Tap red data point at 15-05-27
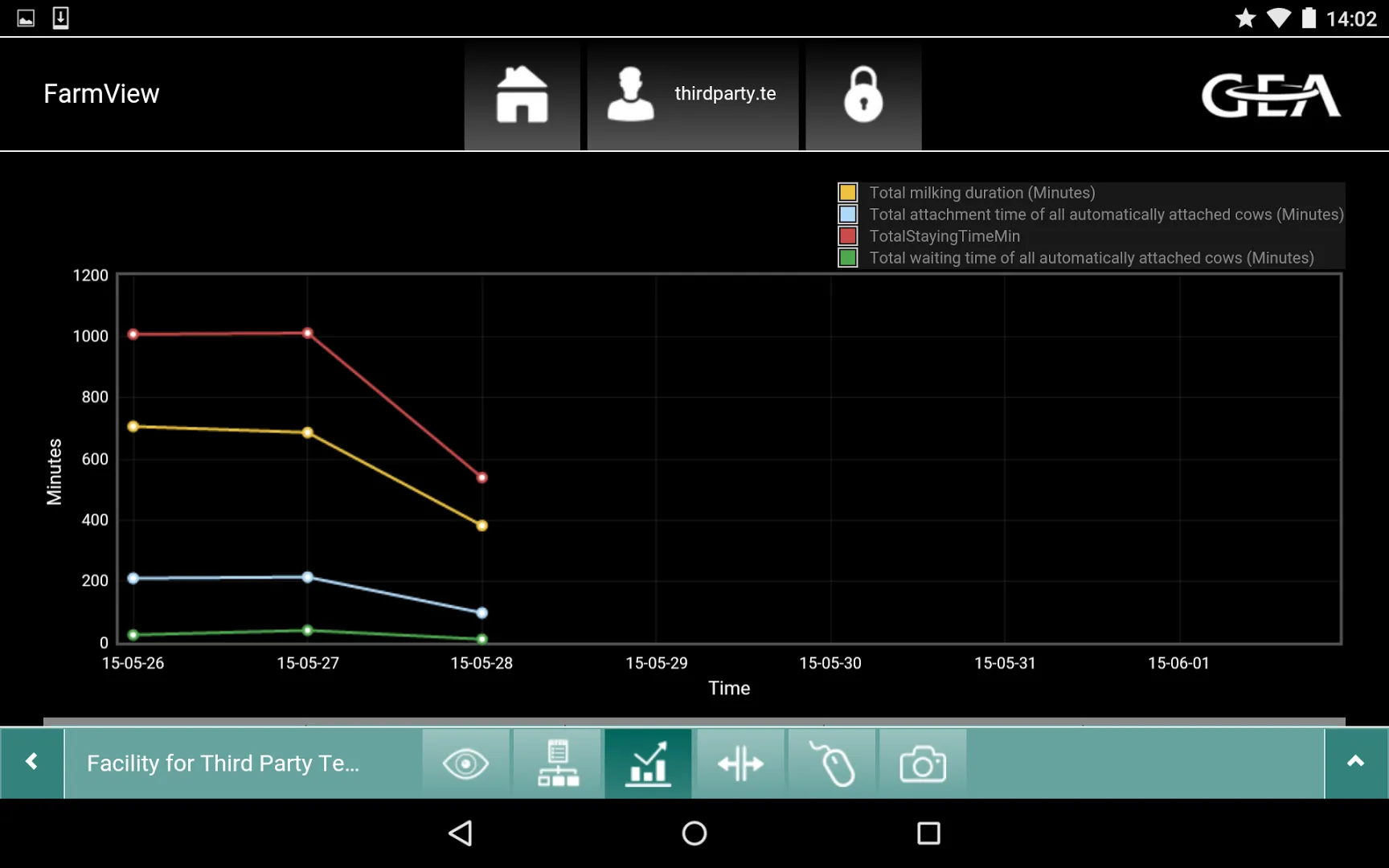The image size is (1389, 868). 308,333
